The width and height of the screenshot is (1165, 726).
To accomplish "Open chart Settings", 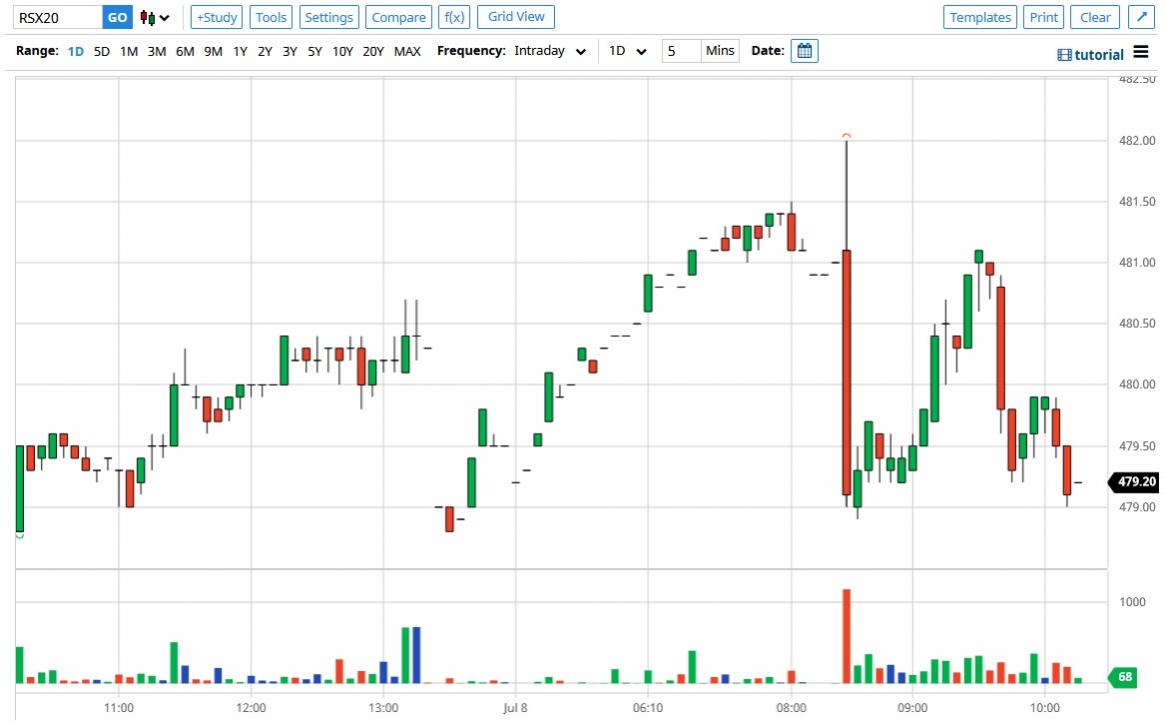I will click(328, 17).
